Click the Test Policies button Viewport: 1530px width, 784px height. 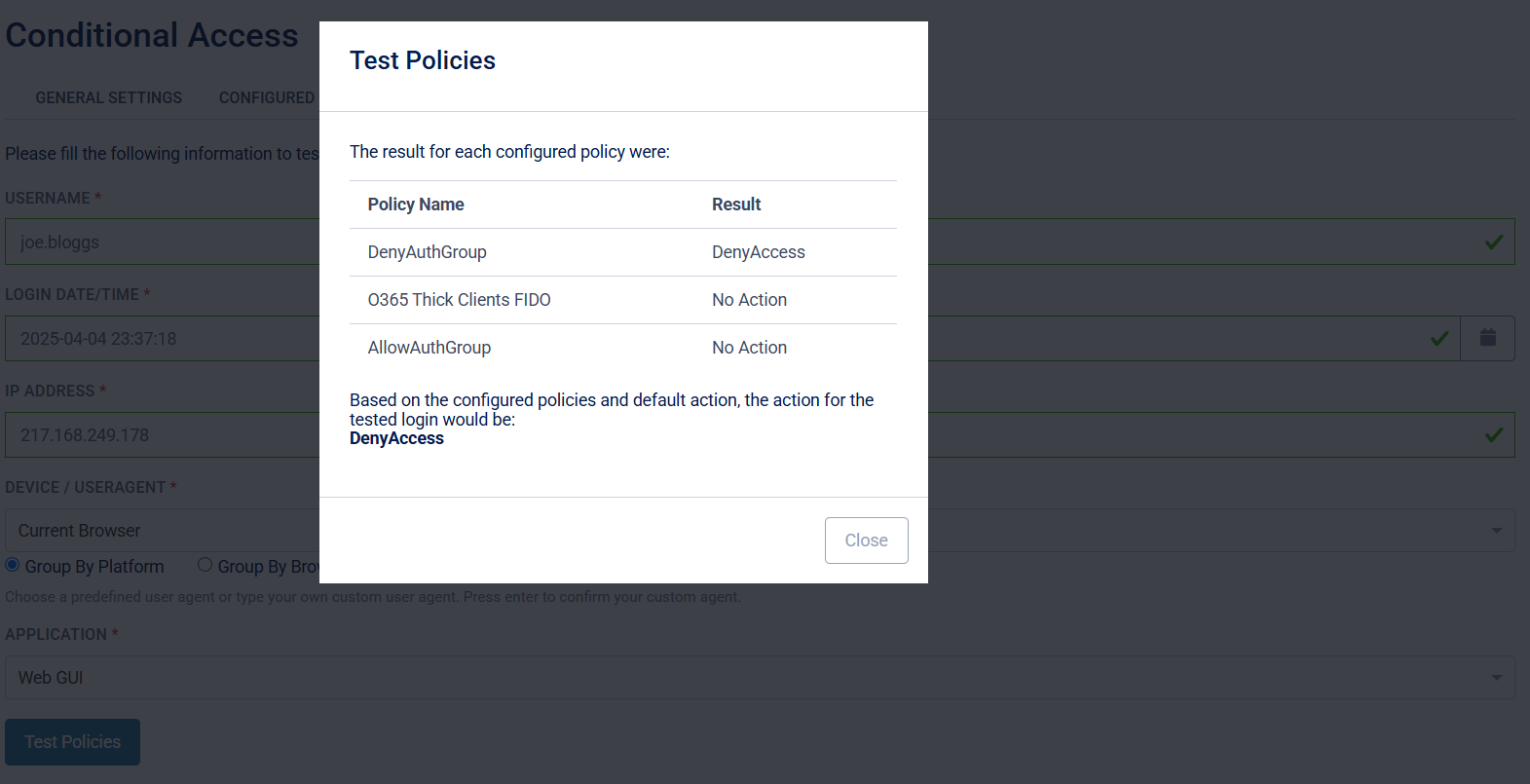click(72, 741)
